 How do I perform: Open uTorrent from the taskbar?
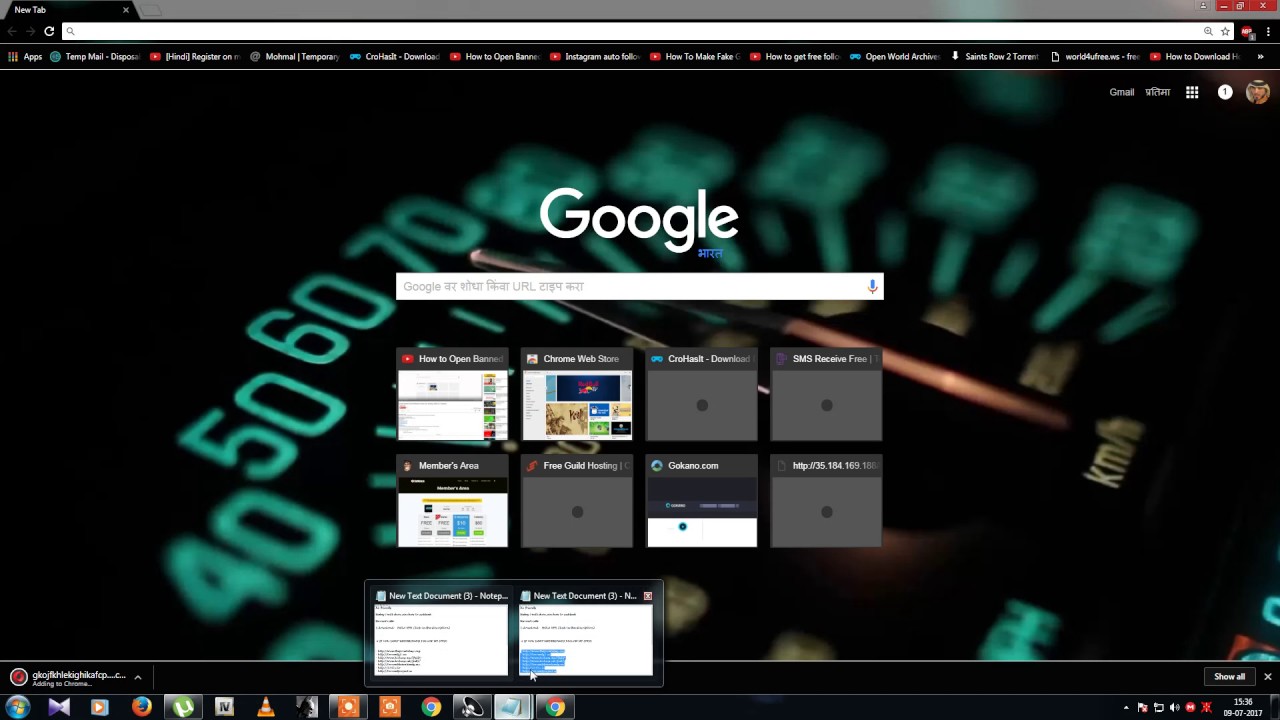[x=183, y=707]
